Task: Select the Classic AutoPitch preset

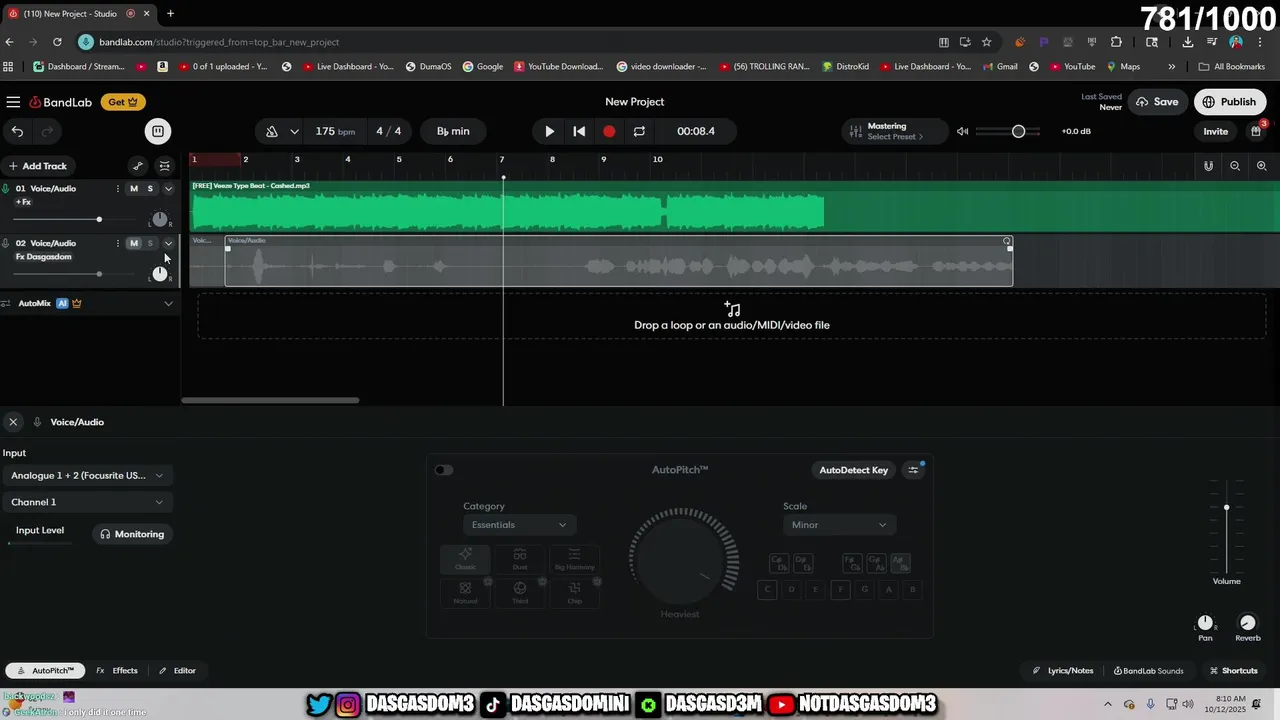Action: [x=465, y=559]
